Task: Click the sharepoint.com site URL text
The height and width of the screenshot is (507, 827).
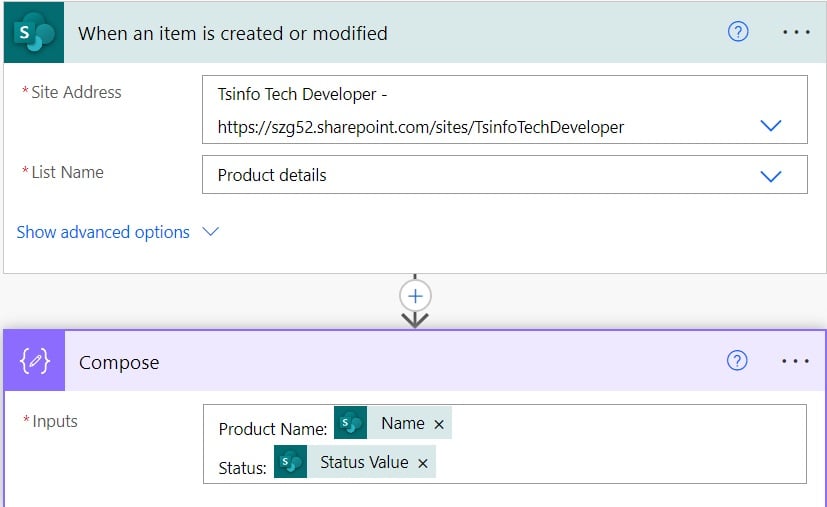Action: coord(420,127)
